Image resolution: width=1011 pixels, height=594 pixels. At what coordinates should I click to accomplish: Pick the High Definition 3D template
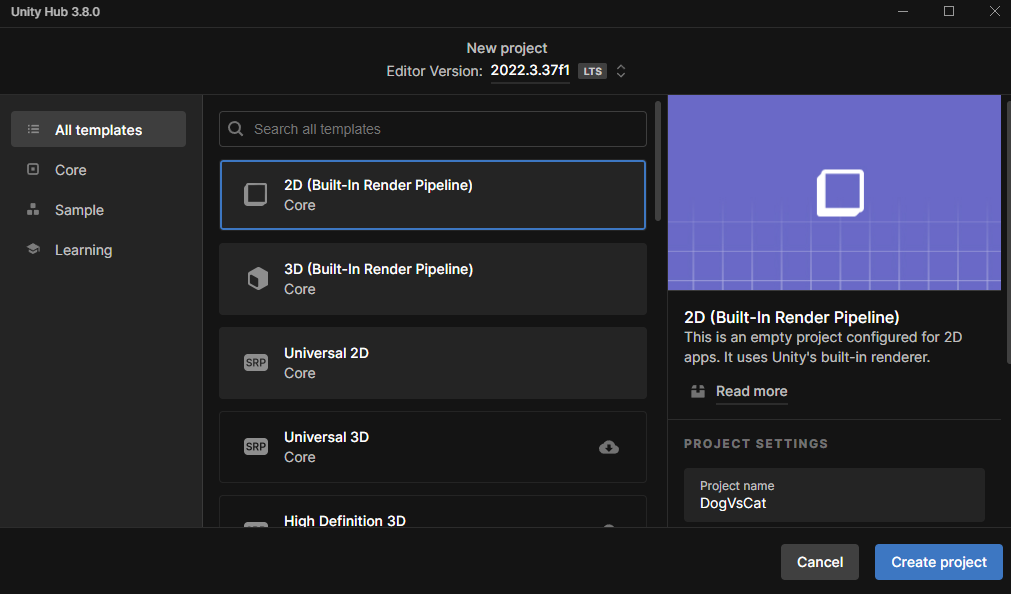pos(433,512)
